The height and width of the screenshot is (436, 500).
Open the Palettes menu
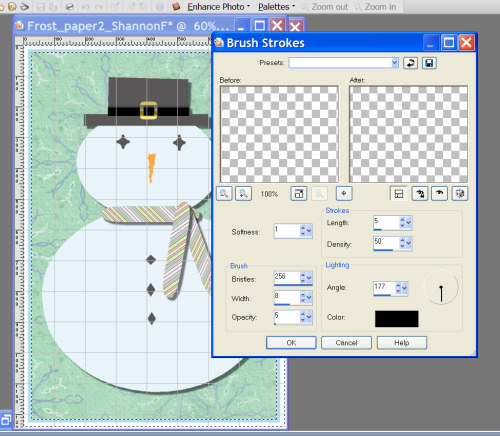point(276,7)
